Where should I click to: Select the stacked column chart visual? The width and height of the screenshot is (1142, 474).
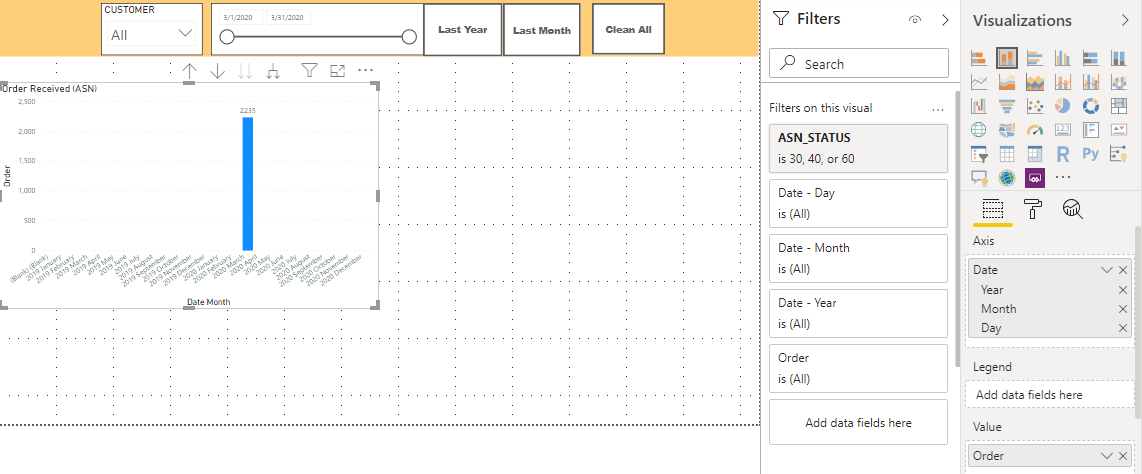pos(1007,58)
